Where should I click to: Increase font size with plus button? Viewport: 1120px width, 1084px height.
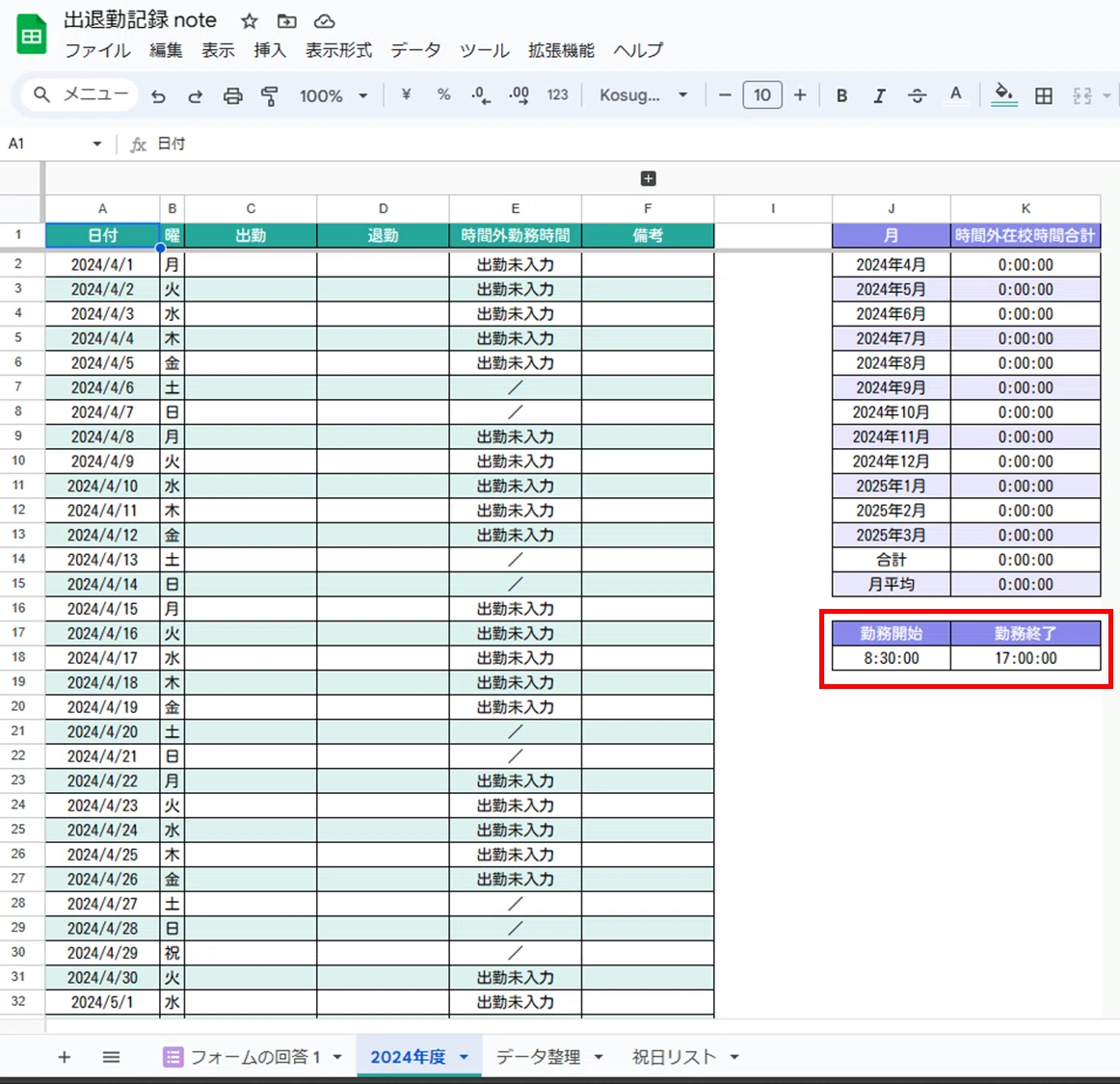800,95
